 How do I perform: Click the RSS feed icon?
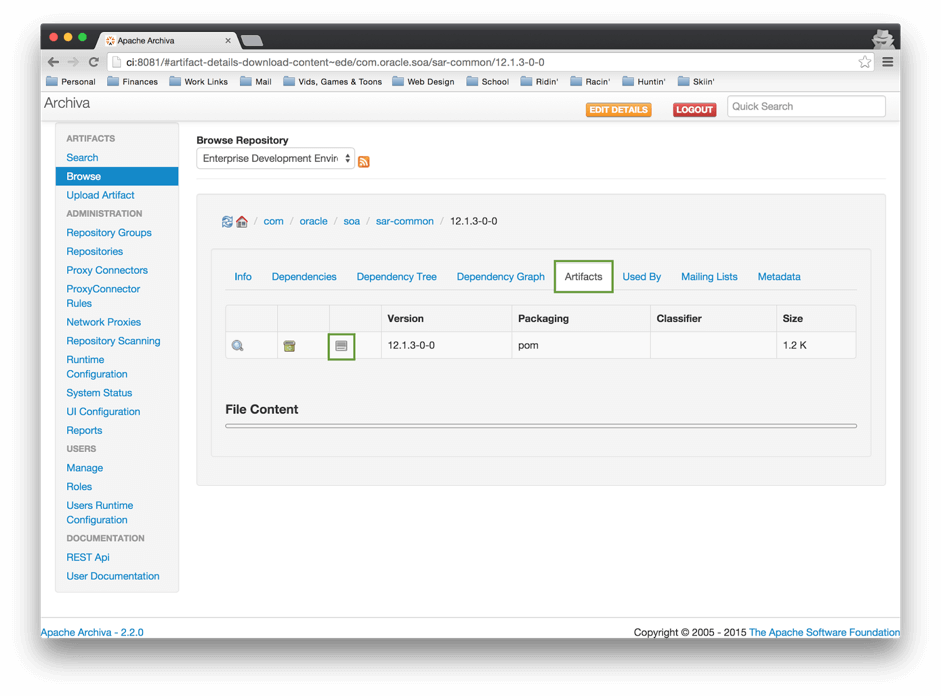[364, 161]
